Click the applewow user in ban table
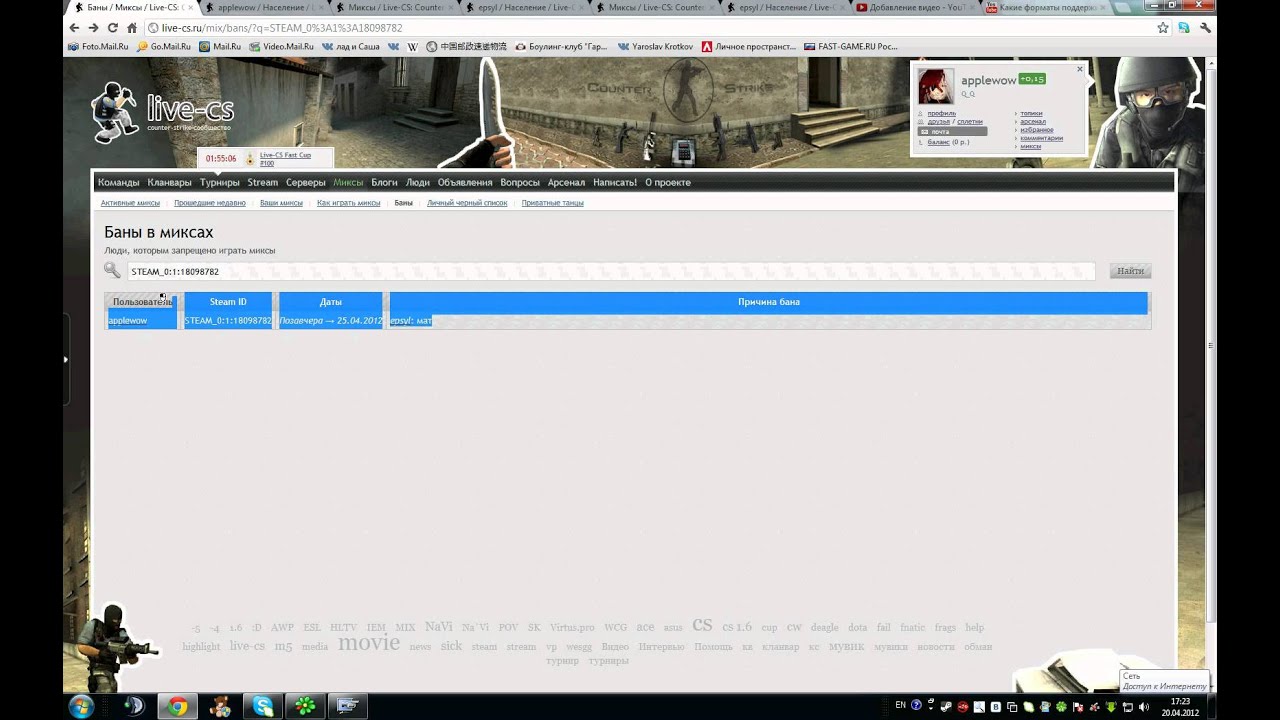 [x=128, y=321]
